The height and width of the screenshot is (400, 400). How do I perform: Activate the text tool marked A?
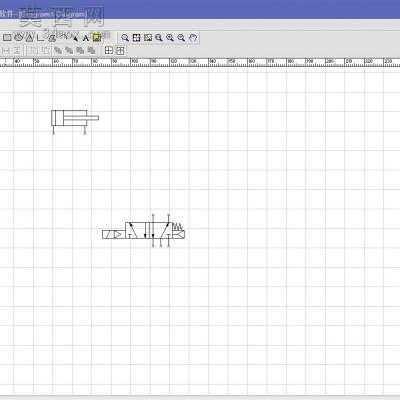(86, 38)
